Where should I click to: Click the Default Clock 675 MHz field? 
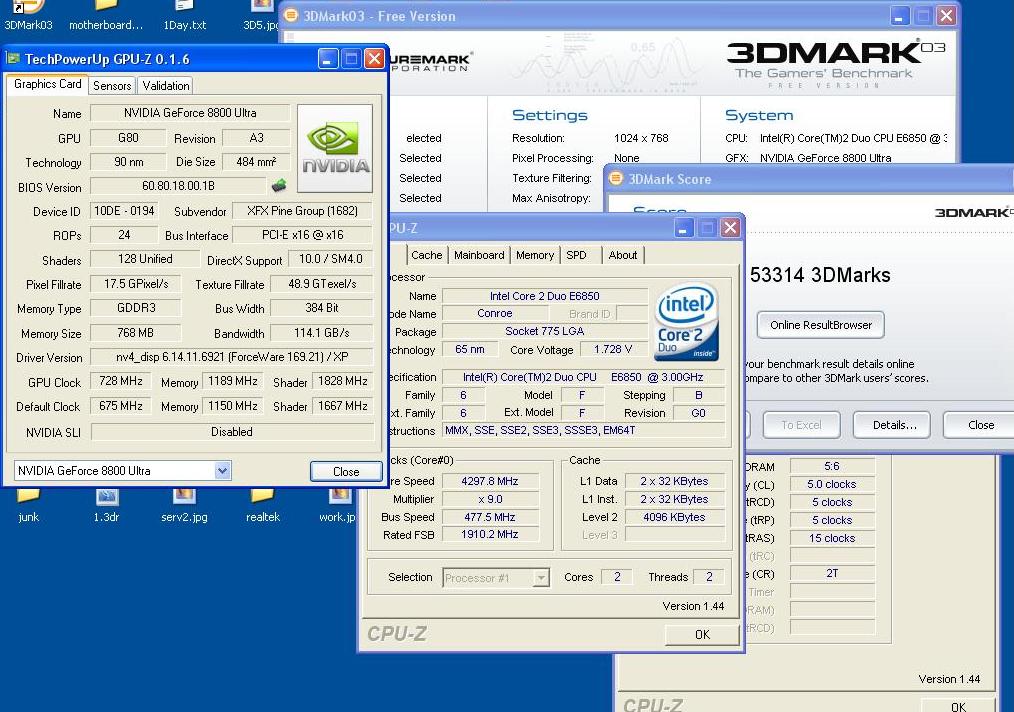(121, 406)
